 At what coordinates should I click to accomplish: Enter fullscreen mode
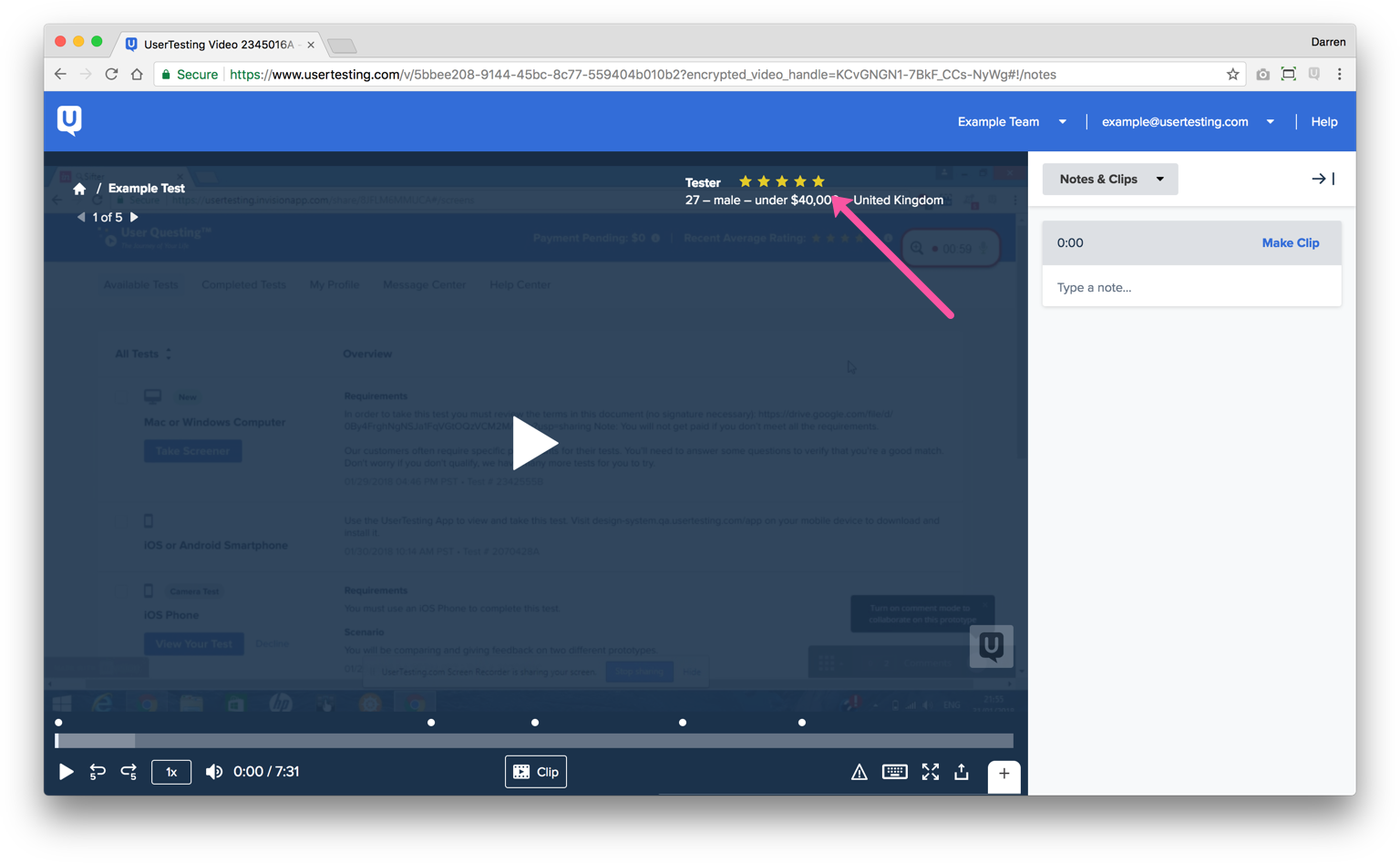[x=931, y=772]
